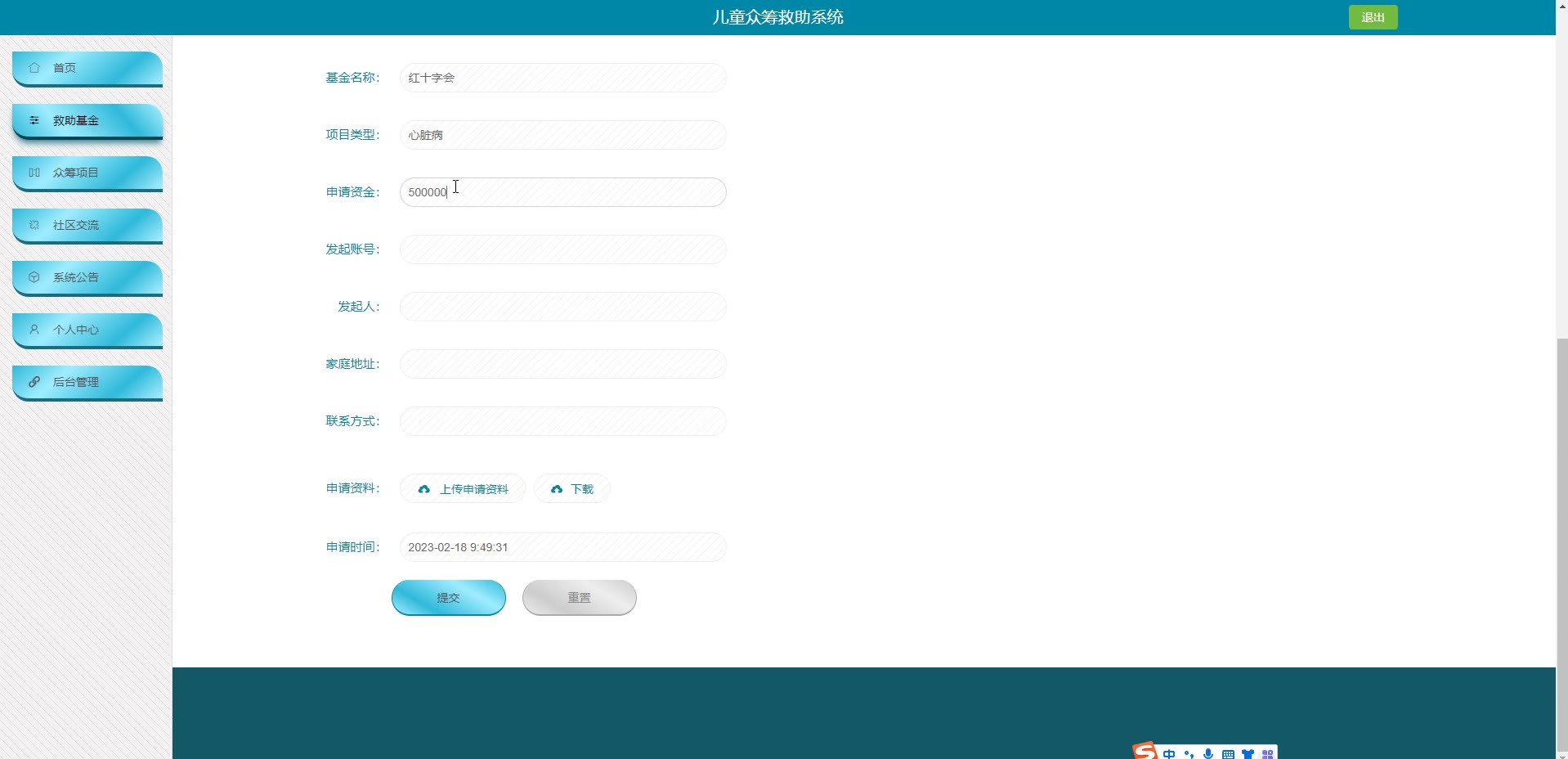Click the person icon beside 个人中心
The height and width of the screenshot is (759, 1568).
(x=34, y=330)
